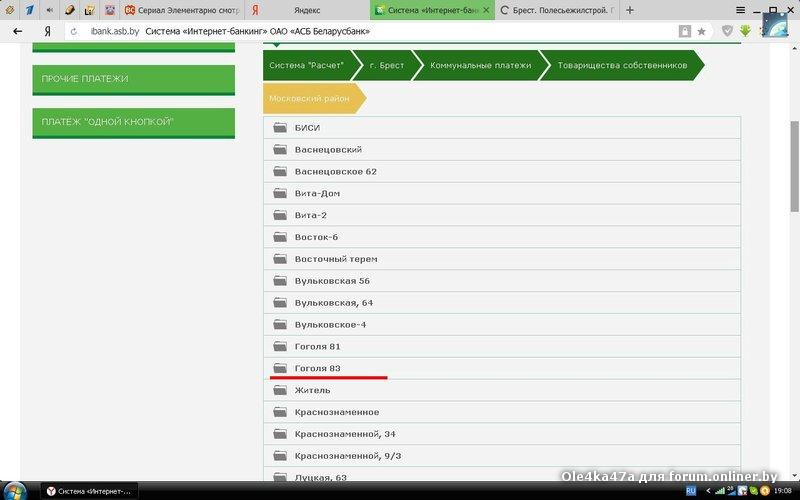Image resolution: width=800 pixels, height=500 pixels.
Task: Open the network signal tray icon
Action: pyautogui.click(x=719, y=491)
